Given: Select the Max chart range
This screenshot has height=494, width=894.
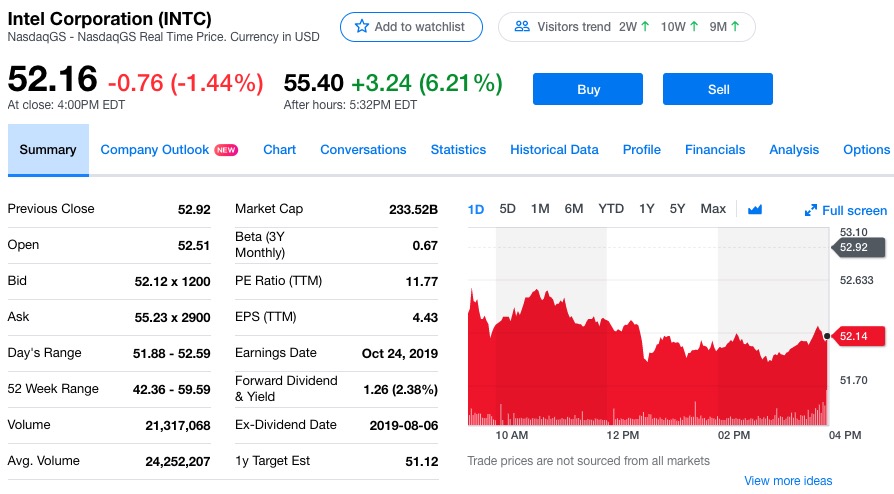Looking at the screenshot, I should [x=713, y=209].
